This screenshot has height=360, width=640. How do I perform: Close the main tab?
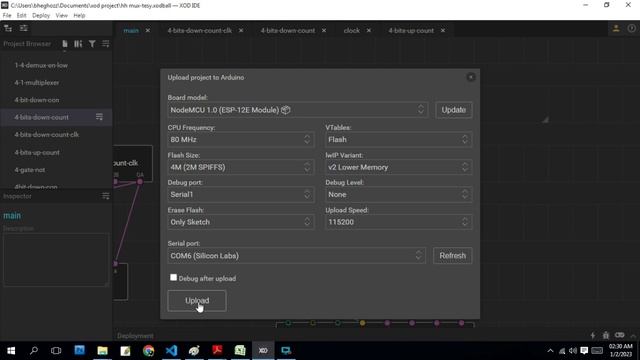(148, 31)
